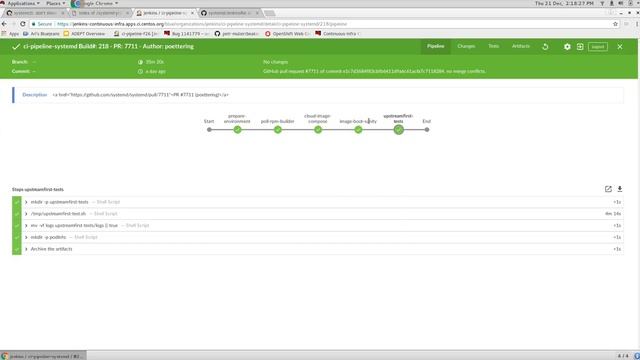
Task: Open the ADEPT Overview bookmark folder
Action: tap(84, 34)
